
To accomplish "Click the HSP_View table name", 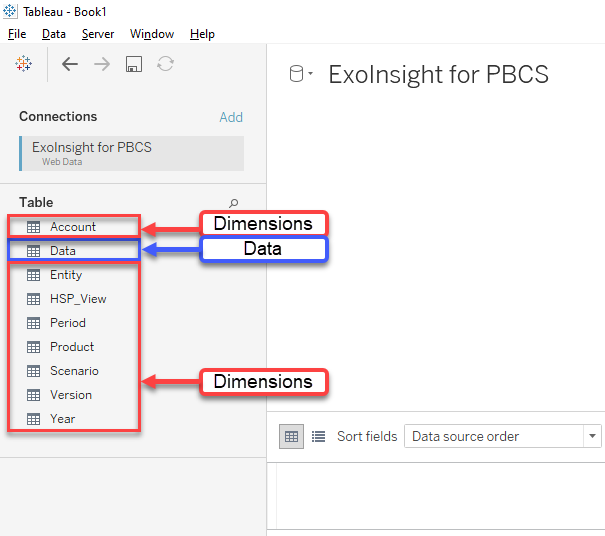I will 78,299.
